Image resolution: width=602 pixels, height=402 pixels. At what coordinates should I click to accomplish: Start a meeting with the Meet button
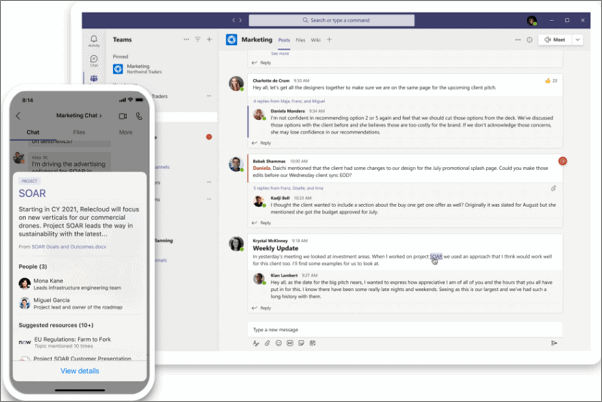point(555,40)
